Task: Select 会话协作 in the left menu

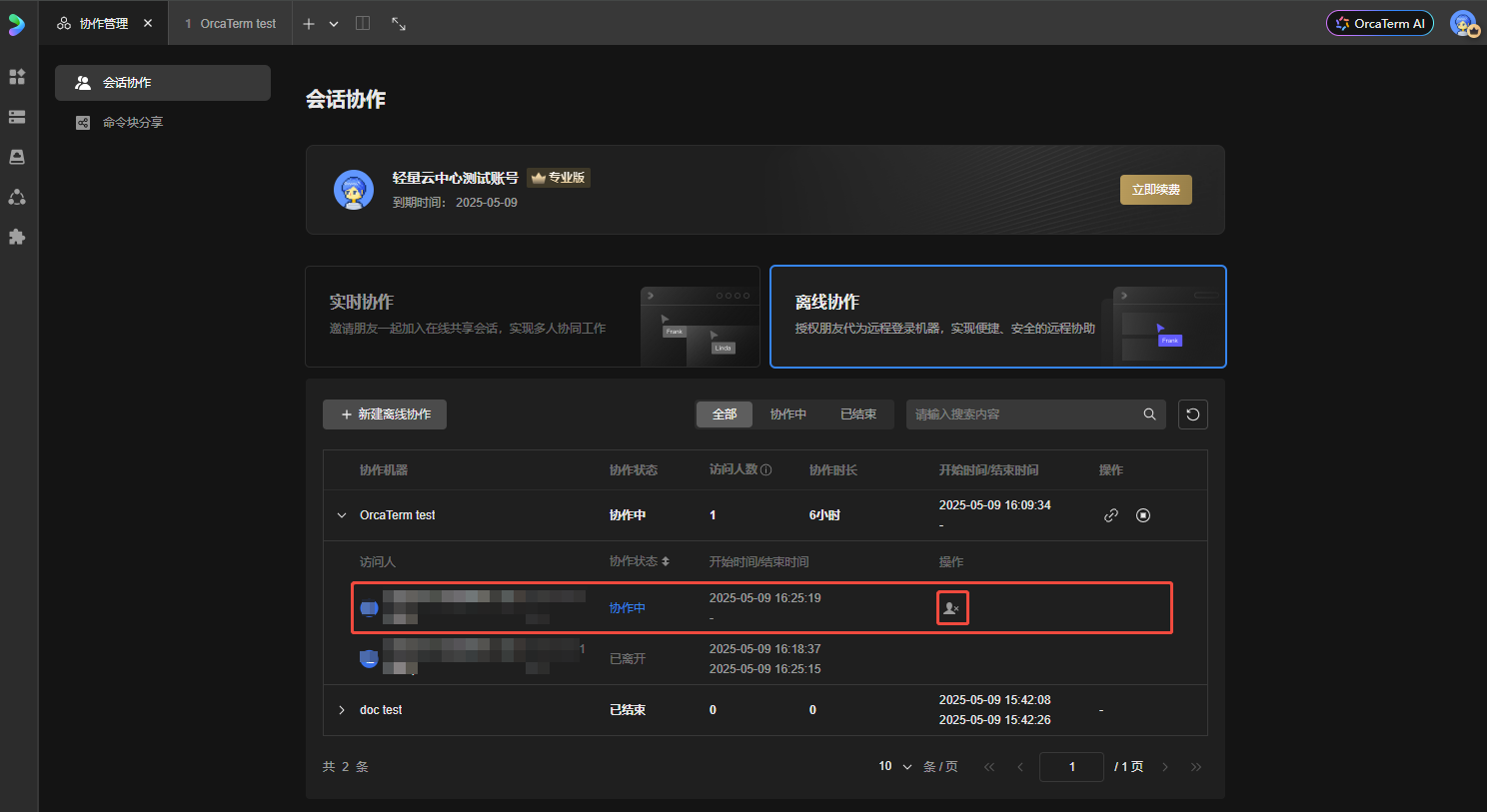Action: 163,83
